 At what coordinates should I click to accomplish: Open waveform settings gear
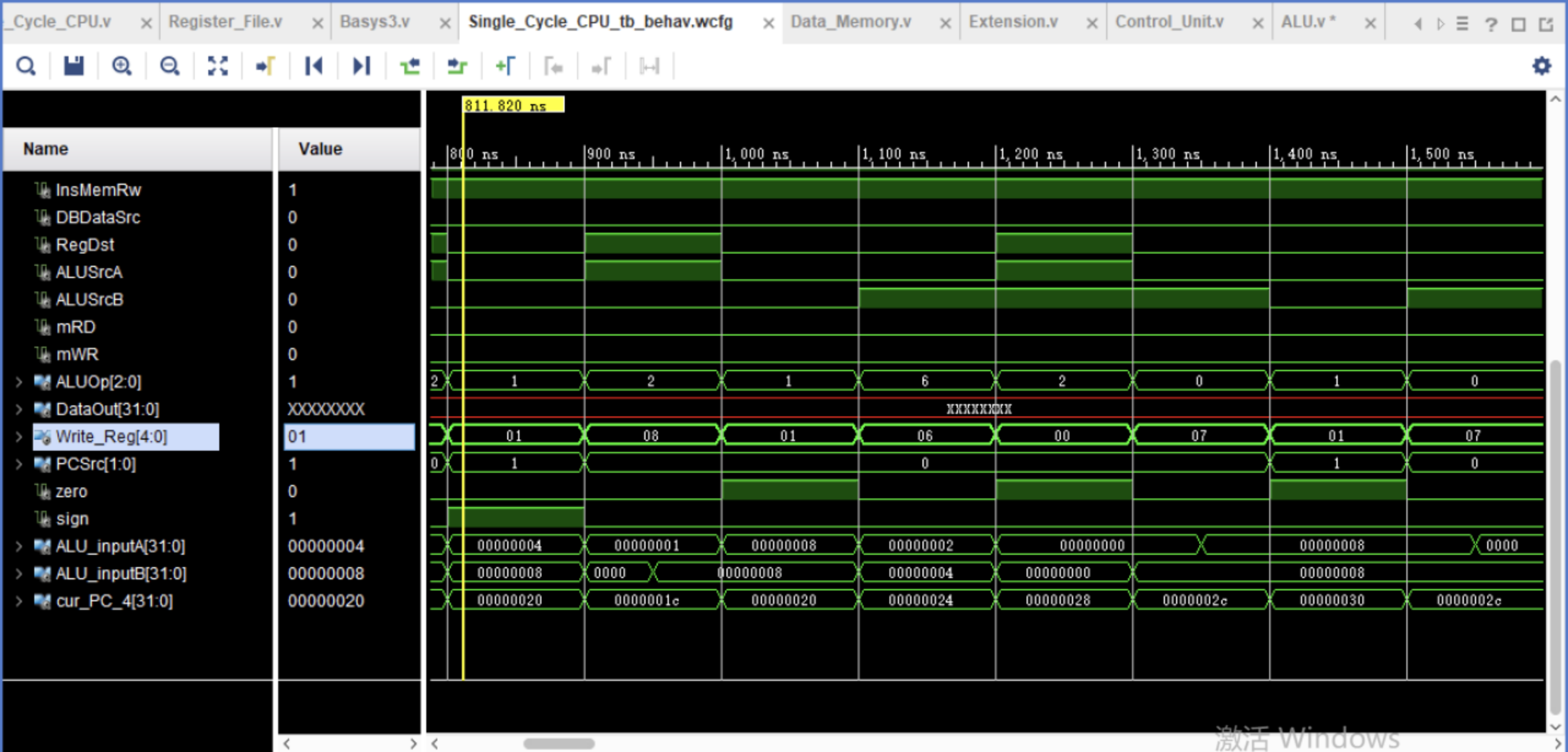coord(1542,66)
